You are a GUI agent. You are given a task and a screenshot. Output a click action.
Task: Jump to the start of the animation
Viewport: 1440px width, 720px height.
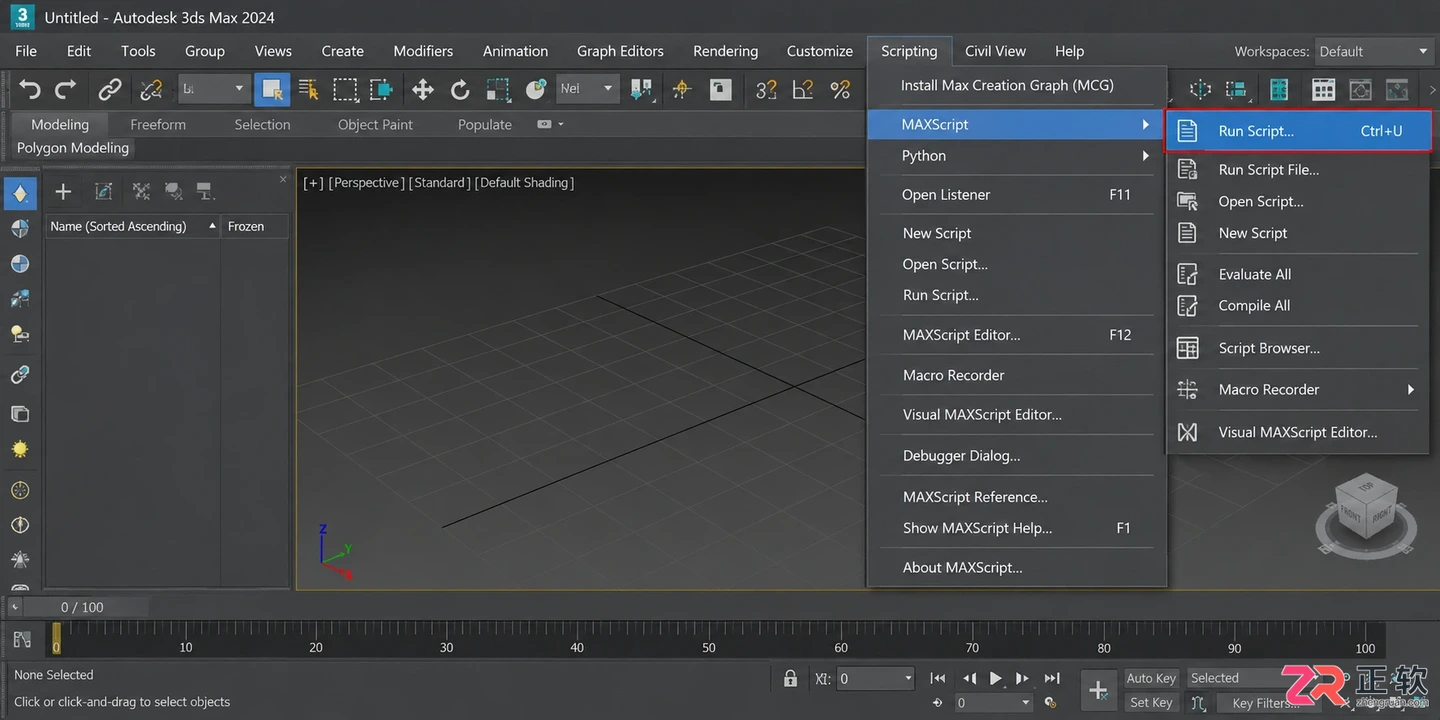[938, 678]
